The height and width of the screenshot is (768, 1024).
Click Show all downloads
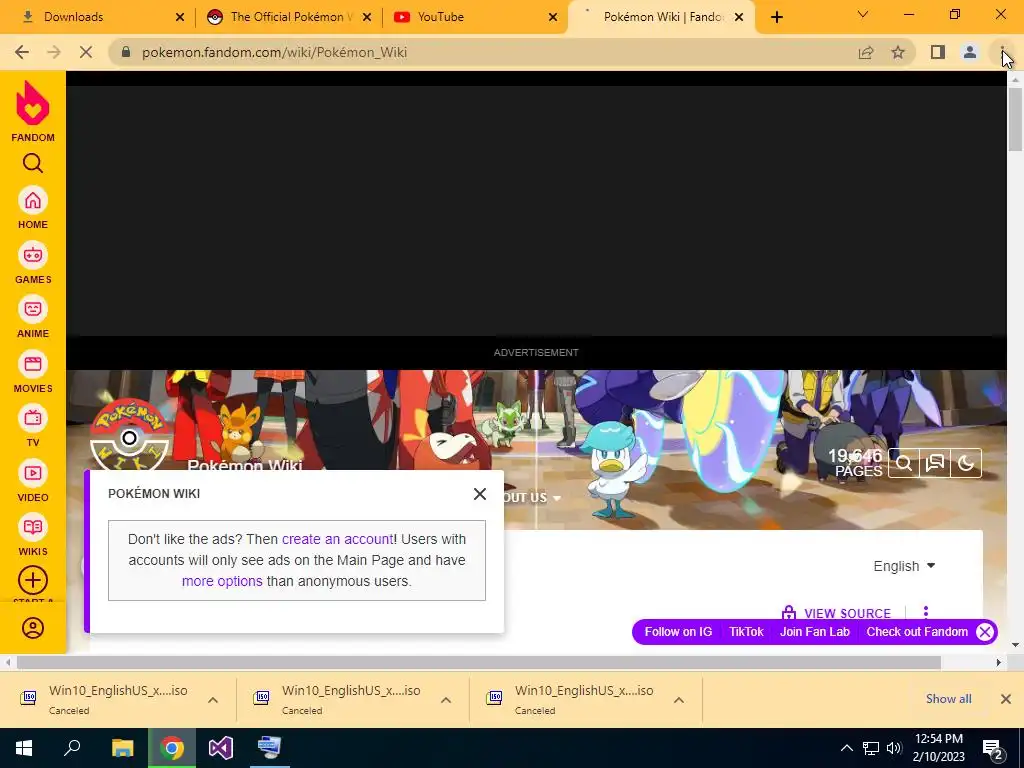pos(948,699)
